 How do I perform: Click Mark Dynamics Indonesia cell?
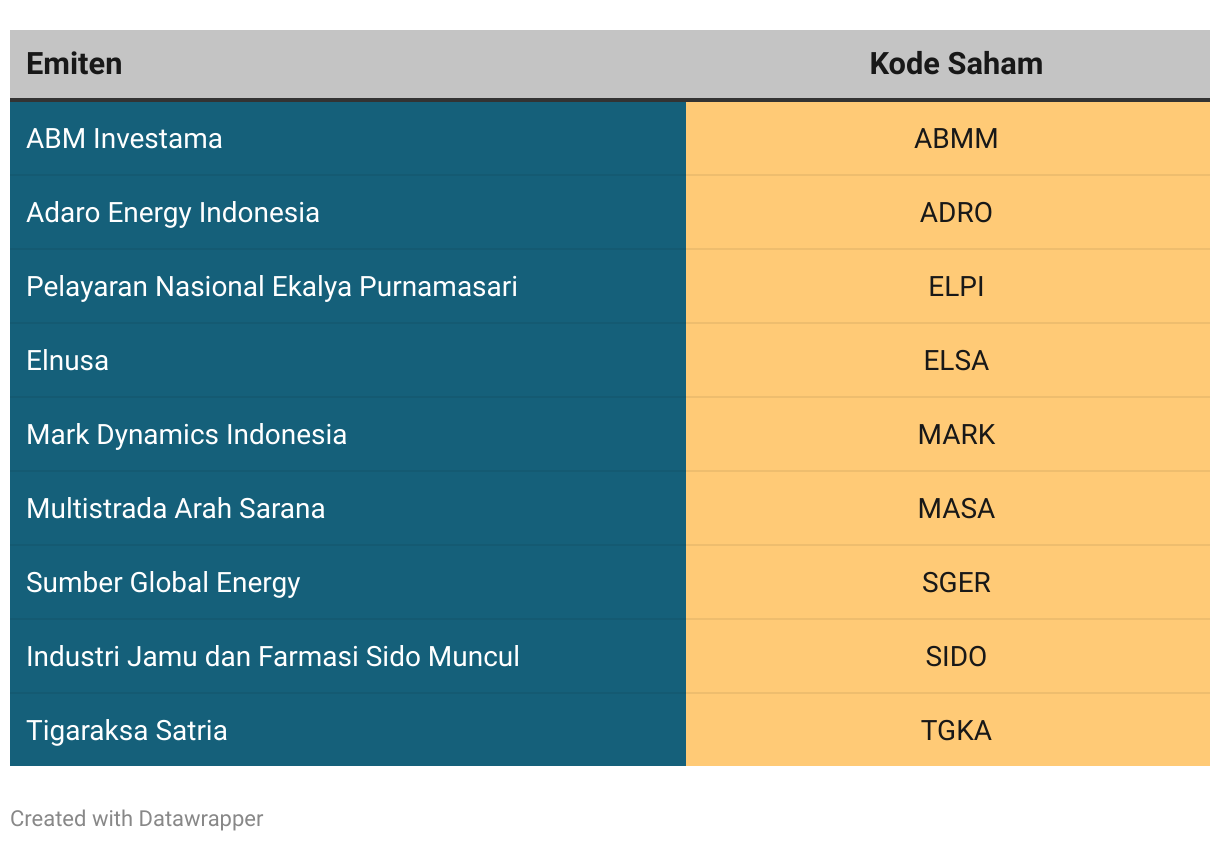click(x=347, y=434)
